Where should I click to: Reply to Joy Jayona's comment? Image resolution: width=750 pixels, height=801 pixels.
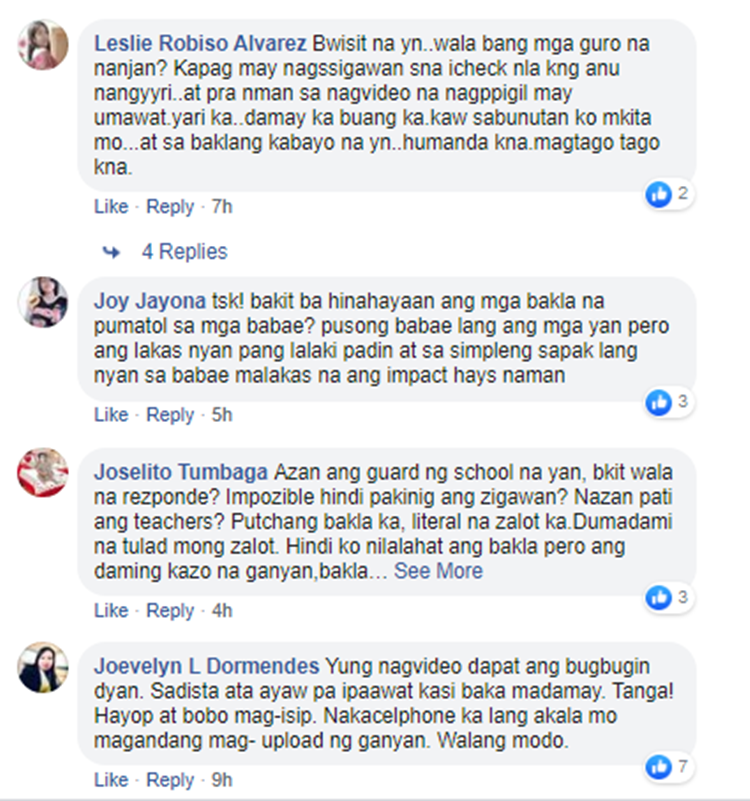click(x=170, y=415)
